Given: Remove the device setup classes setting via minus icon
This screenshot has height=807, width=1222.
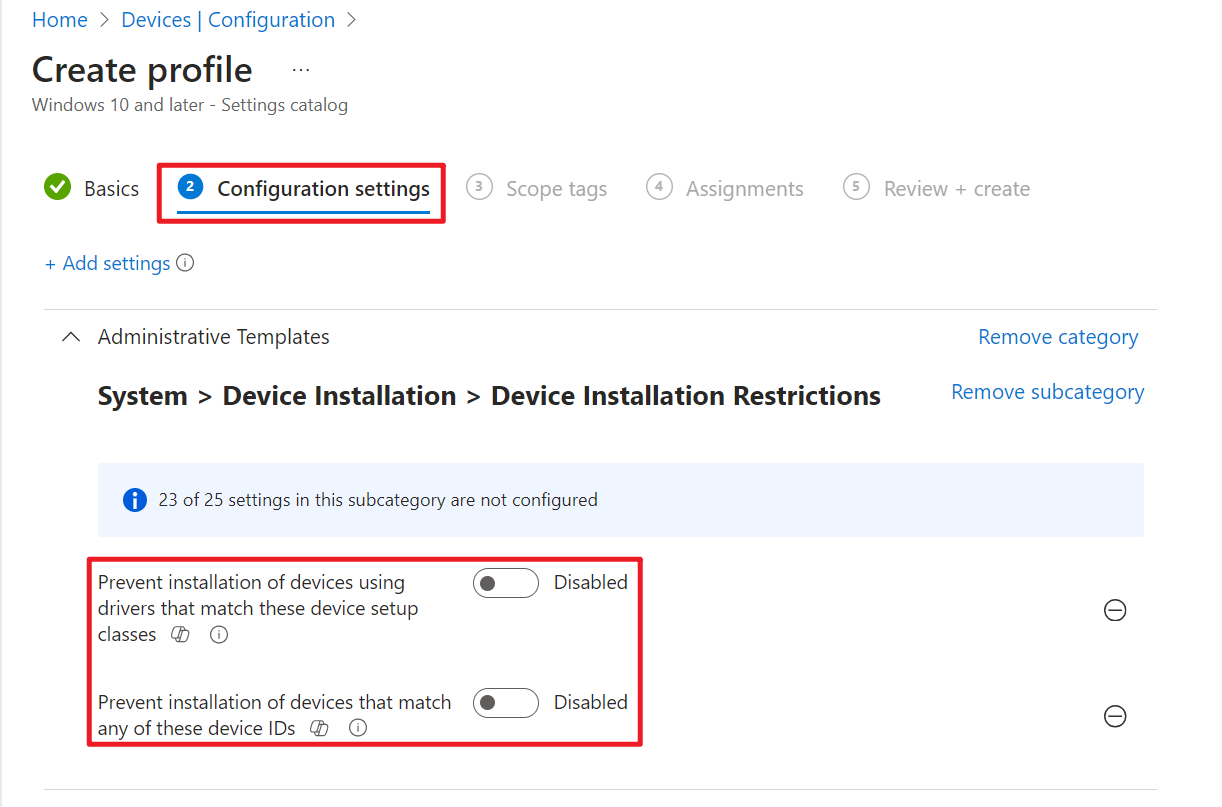Looking at the screenshot, I should point(1115,610).
